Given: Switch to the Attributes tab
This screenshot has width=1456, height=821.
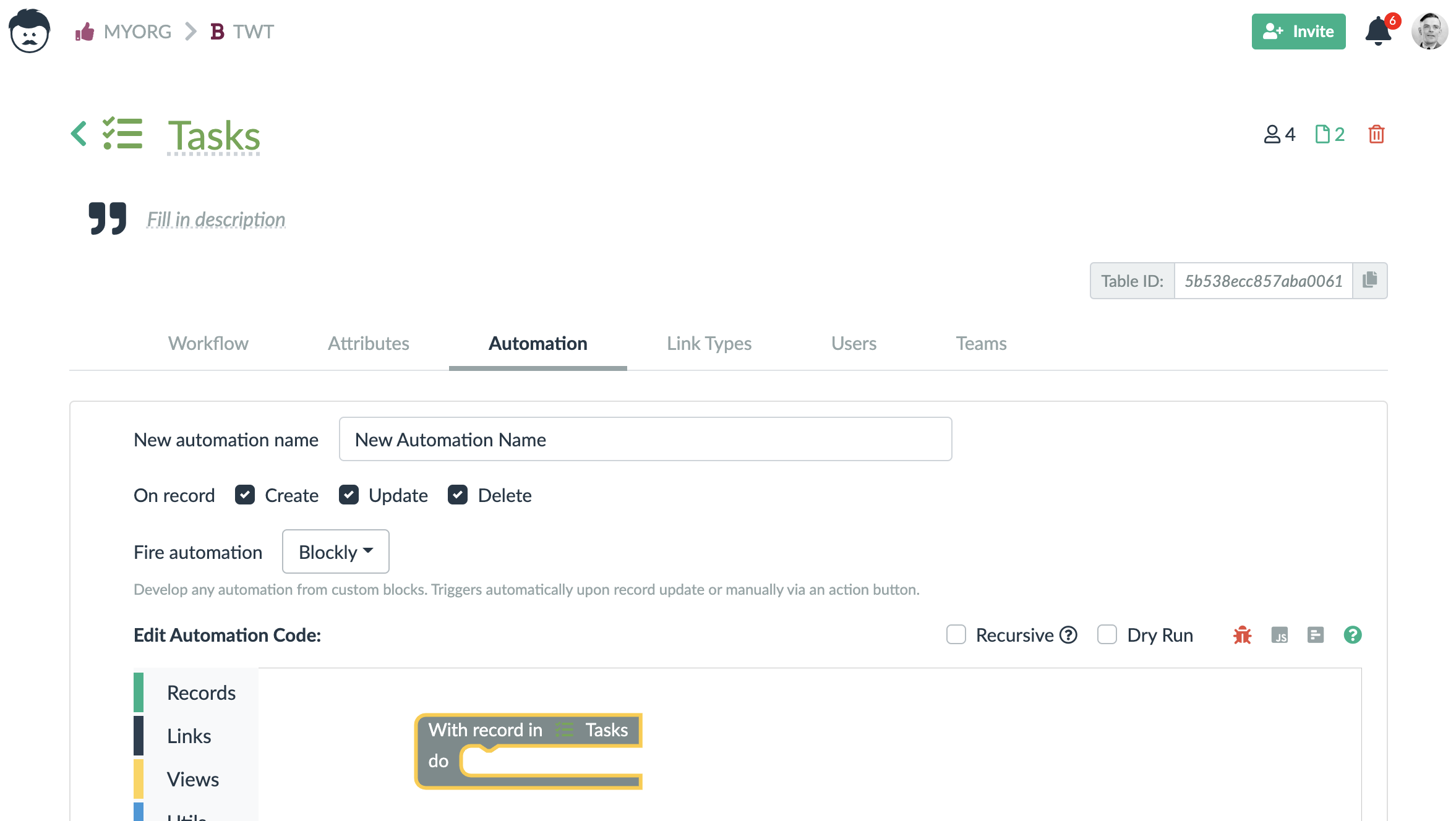Looking at the screenshot, I should pyautogui.click(x=369, y=342).
